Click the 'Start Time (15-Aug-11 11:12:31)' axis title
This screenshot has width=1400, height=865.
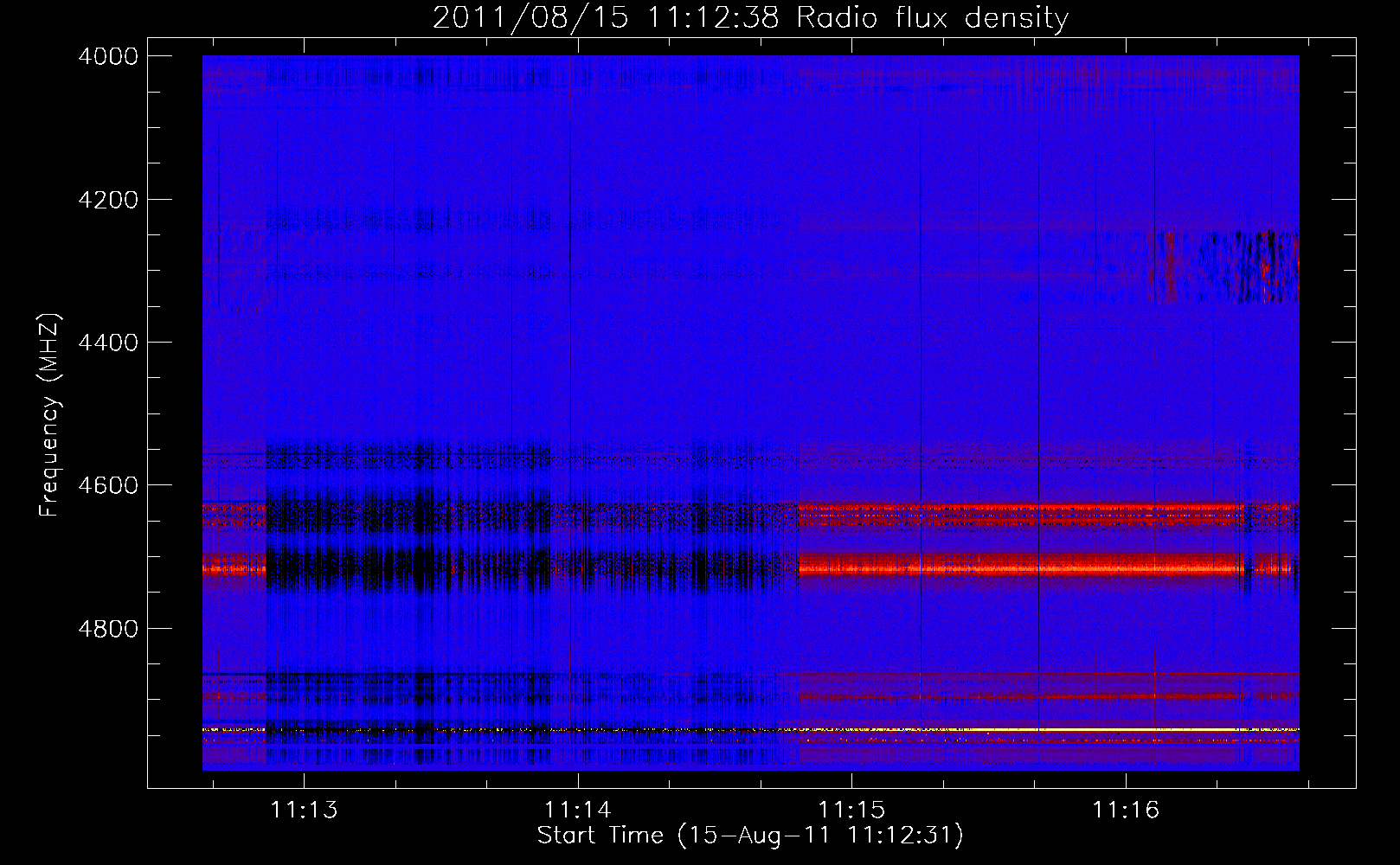[x=750, y=836]
